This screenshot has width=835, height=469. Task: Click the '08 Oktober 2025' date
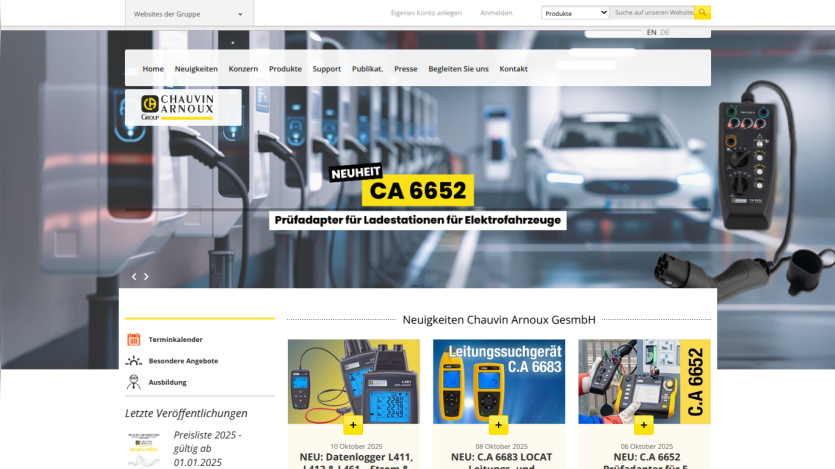[x=501, y=447]
